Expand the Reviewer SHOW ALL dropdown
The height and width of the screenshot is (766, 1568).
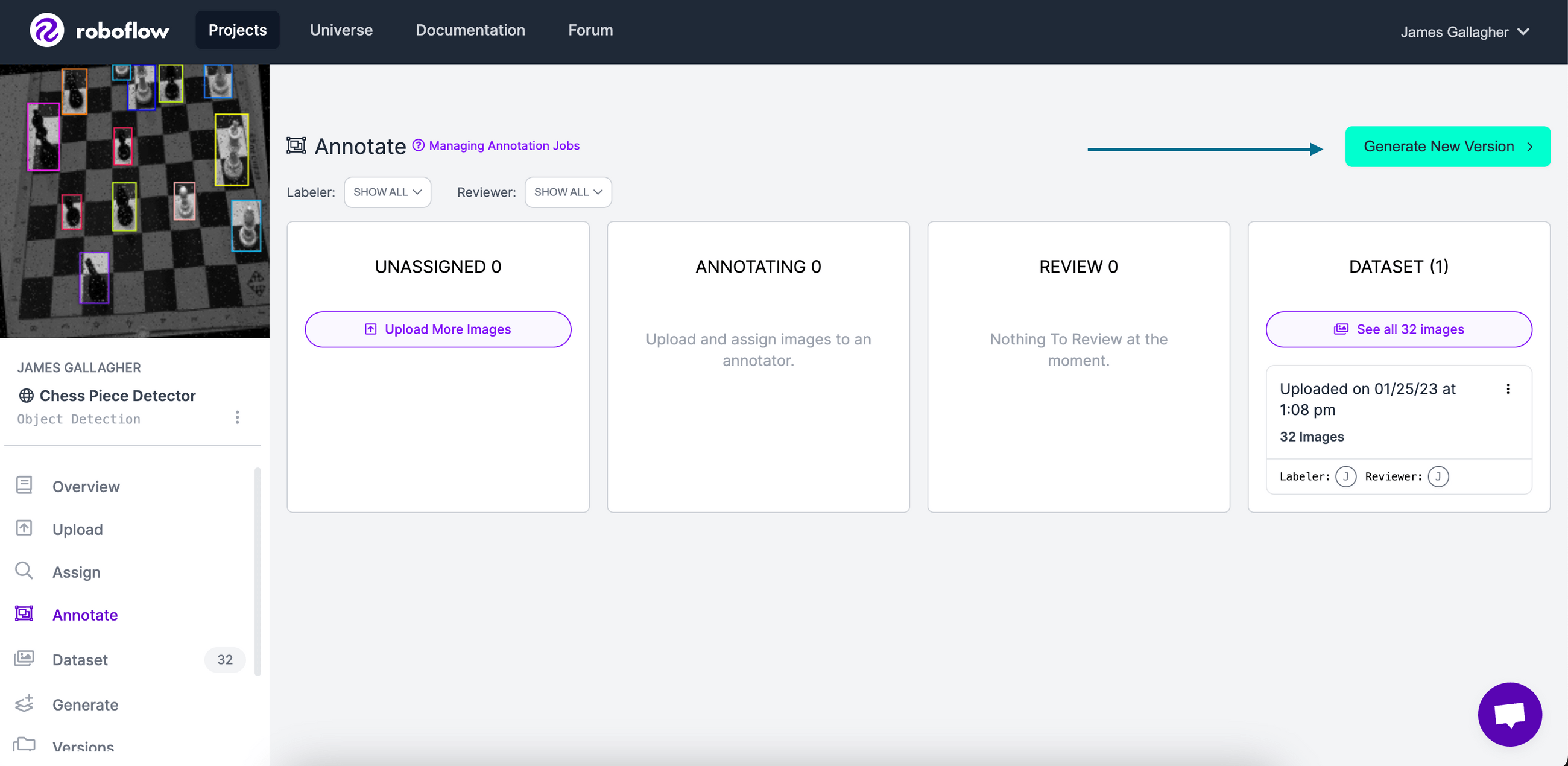click(567, 192)
